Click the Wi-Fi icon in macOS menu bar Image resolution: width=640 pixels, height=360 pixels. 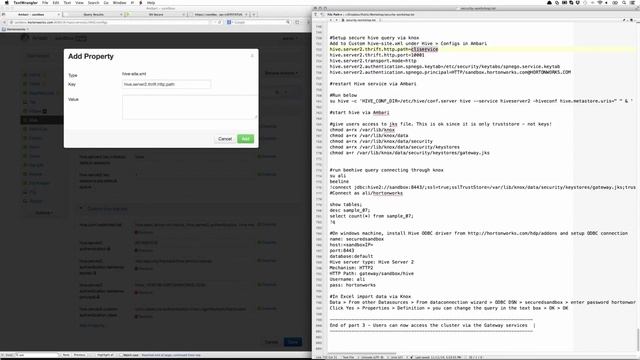pyautogui.click(x=600, y=2)
